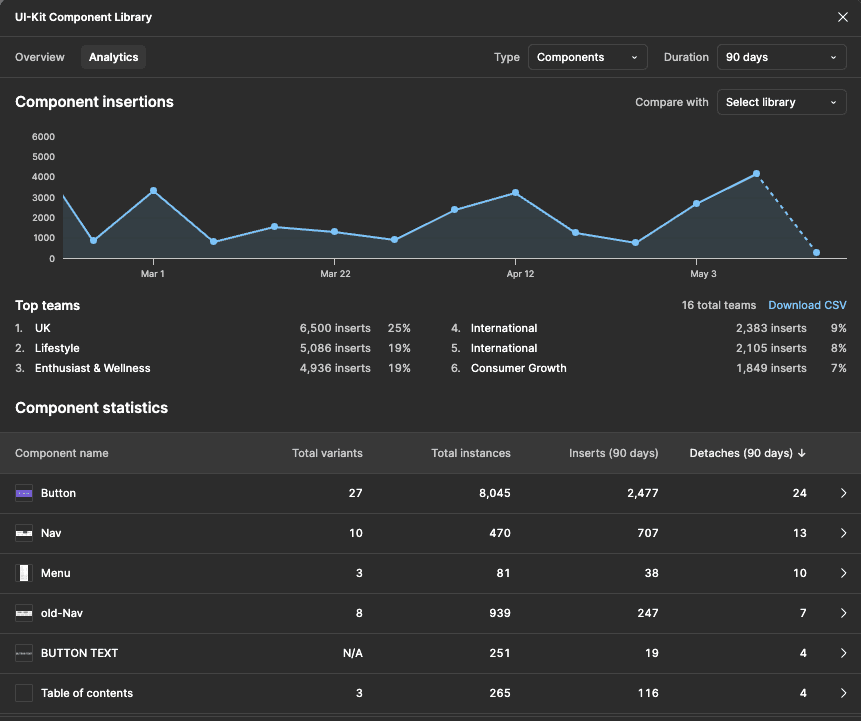Sort by the Total instances column header
Screen dimensions: 861x721
(470, 453)
